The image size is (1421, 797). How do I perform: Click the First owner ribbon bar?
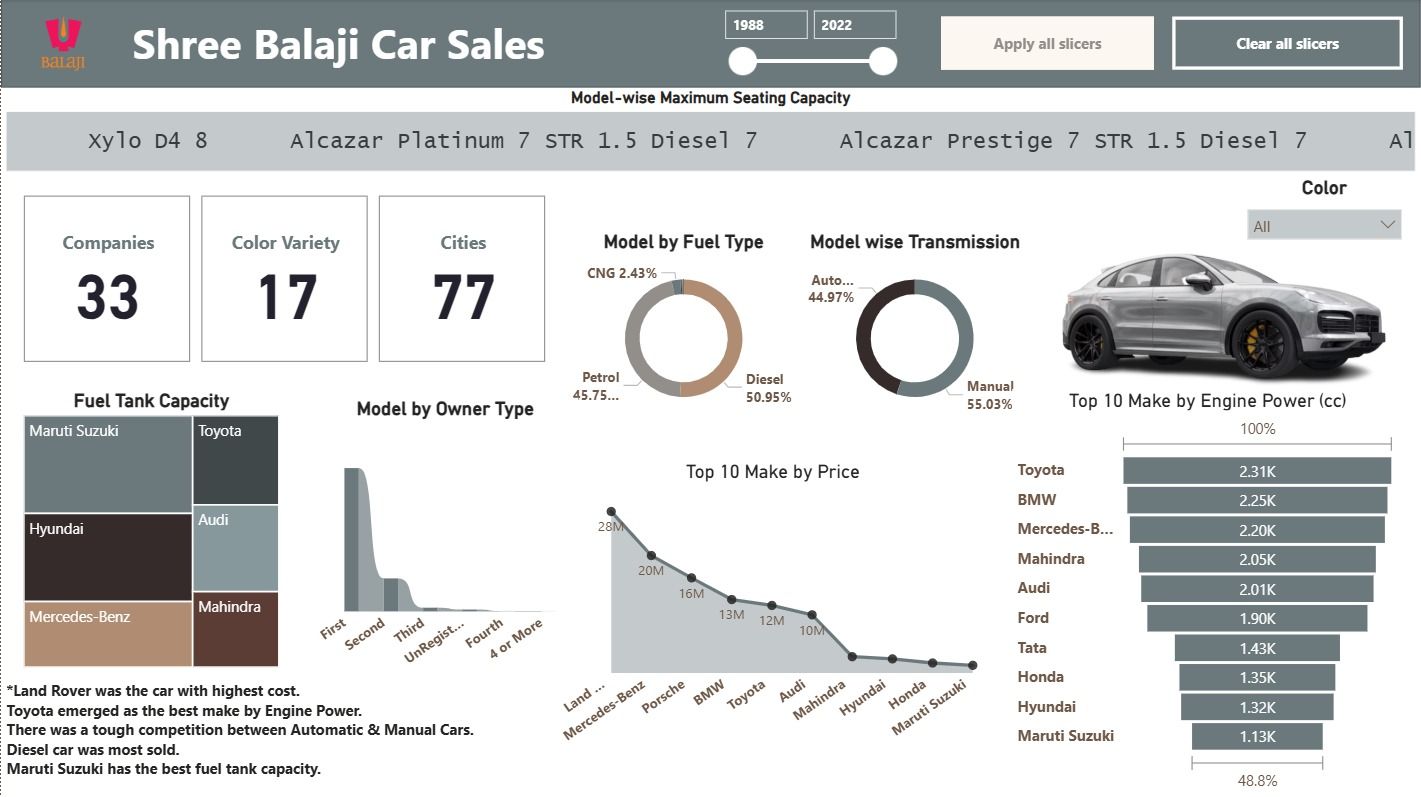pos(351,540)
